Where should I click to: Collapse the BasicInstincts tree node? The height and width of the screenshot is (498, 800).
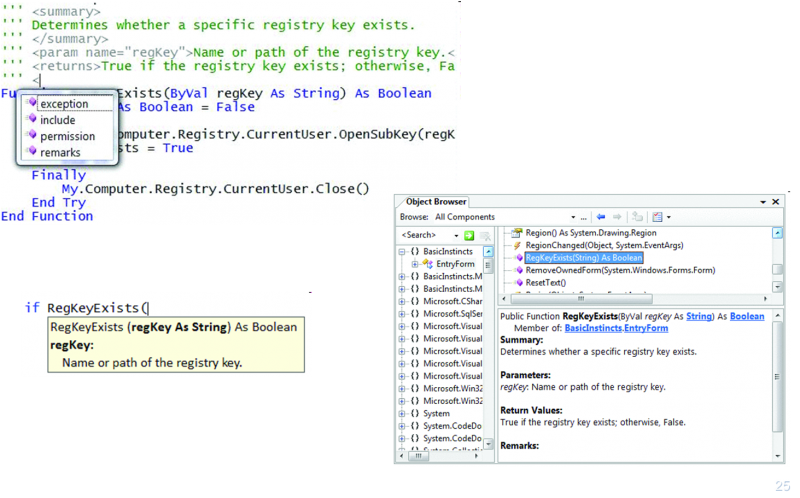click(403, 252)
